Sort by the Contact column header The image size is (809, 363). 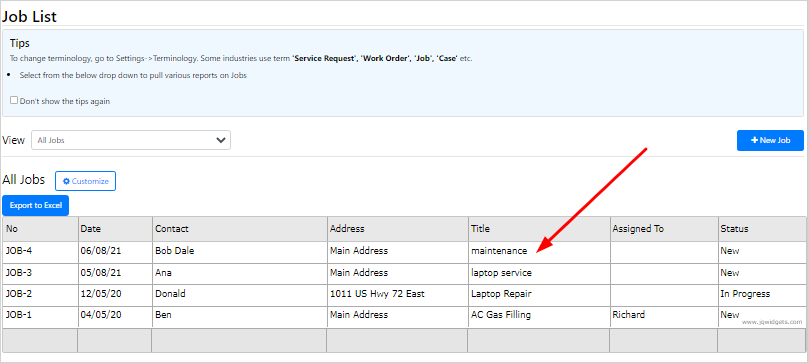[240, 228]
